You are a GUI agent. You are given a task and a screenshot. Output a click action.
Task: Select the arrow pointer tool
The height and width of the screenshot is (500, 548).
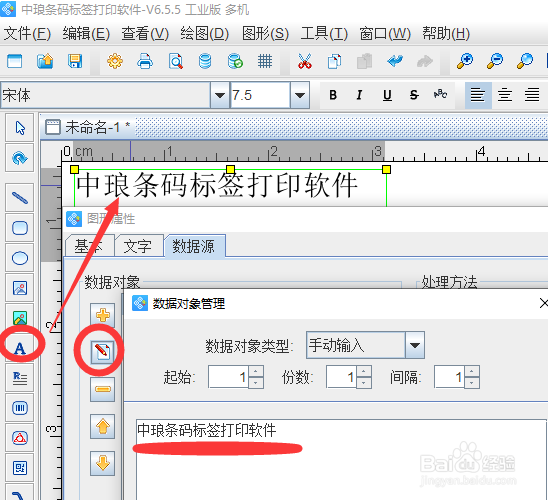20,128
